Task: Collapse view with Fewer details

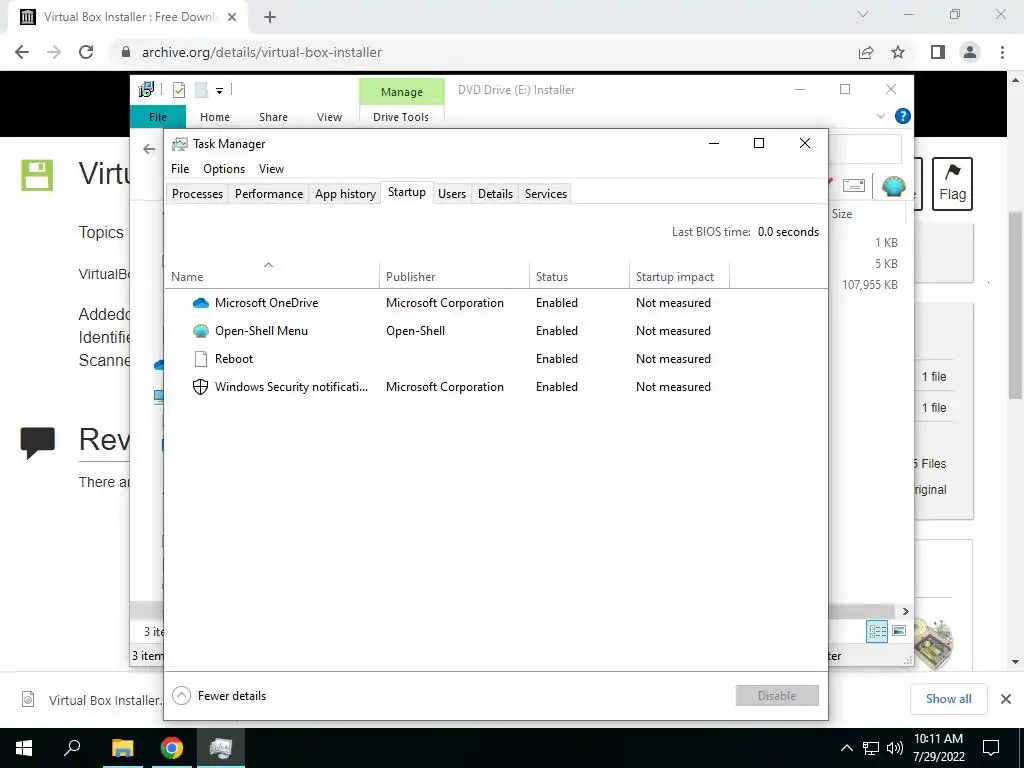Action: (x=219, y=696)
